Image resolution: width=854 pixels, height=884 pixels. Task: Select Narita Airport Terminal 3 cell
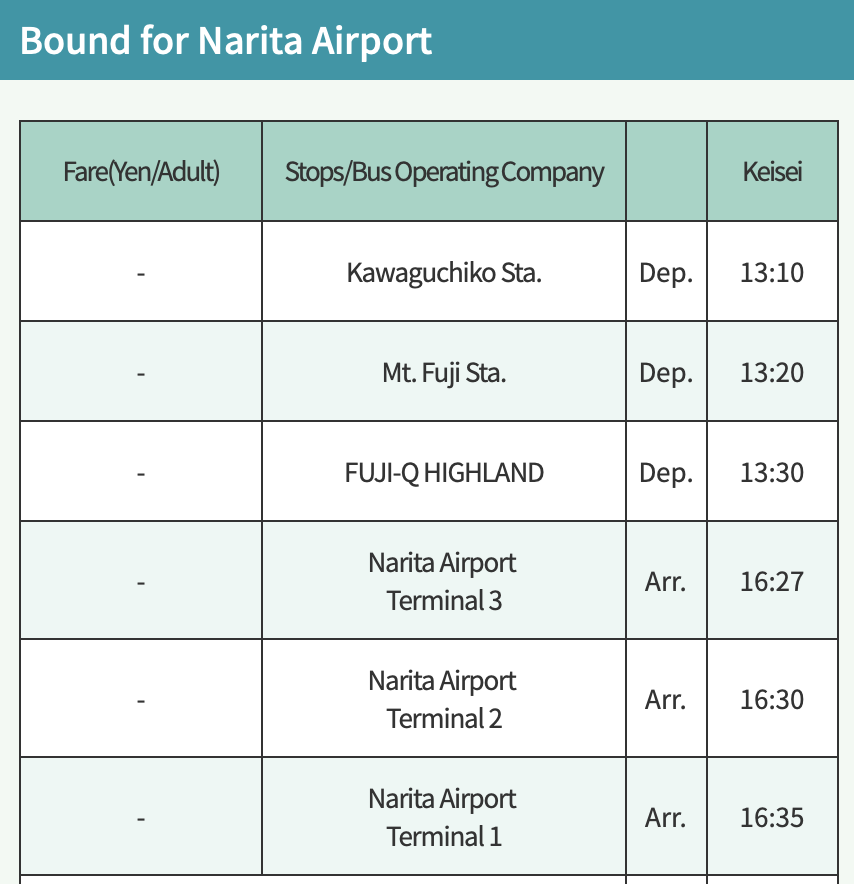444,581
